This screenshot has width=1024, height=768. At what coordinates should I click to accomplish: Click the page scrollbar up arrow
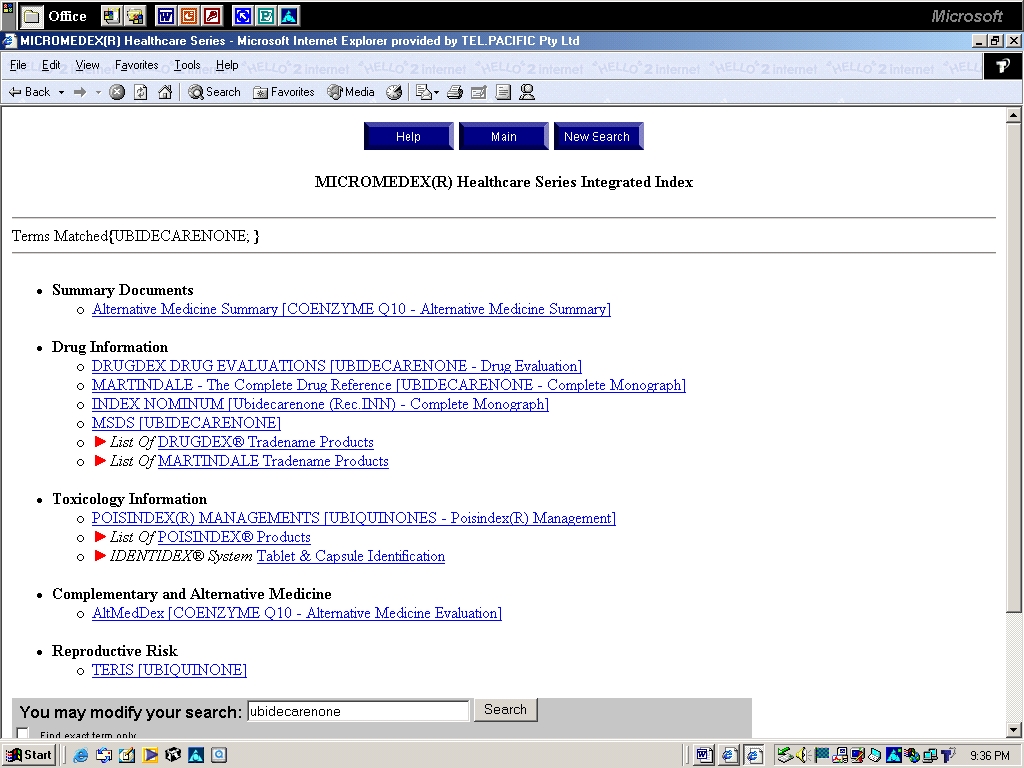pyautogui.click(x=1013, y=116)
